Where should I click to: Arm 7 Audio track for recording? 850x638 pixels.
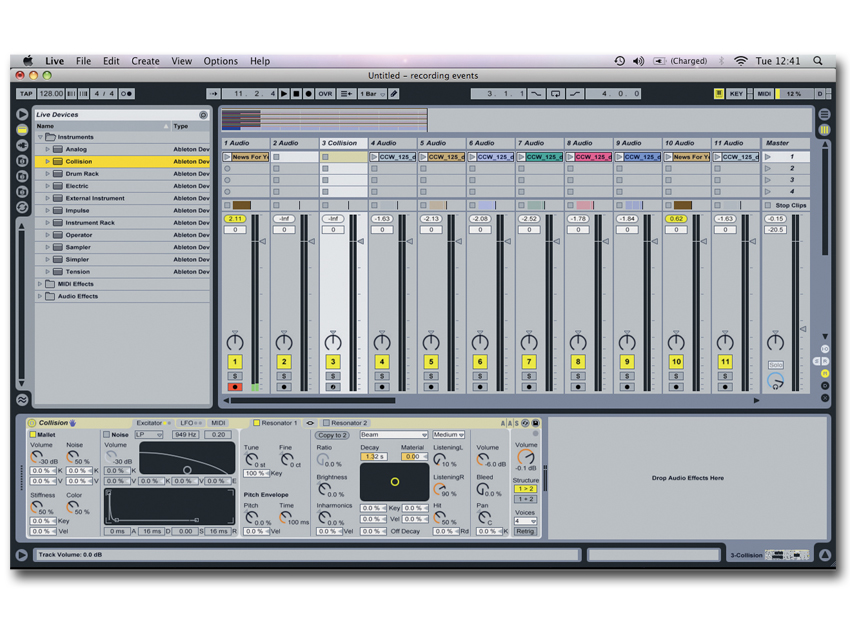[x=529, y=387]
